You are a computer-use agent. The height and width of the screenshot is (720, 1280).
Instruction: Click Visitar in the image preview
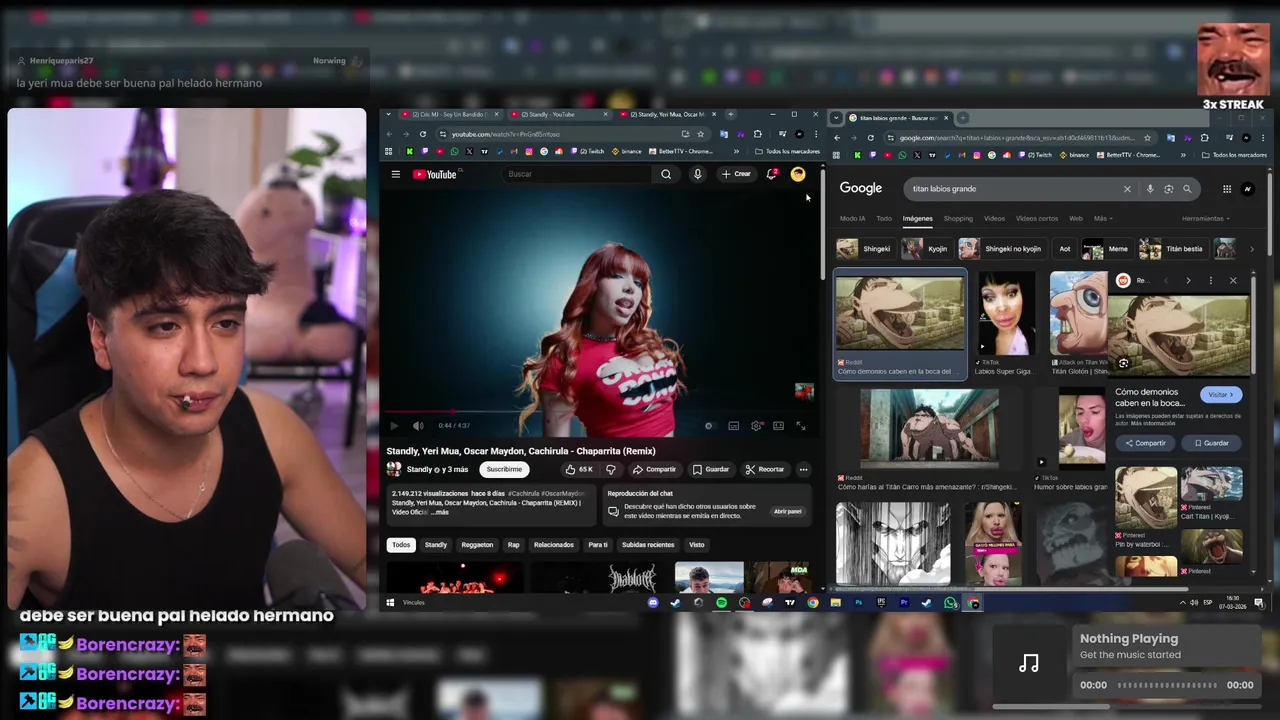tap(1221, 395)
